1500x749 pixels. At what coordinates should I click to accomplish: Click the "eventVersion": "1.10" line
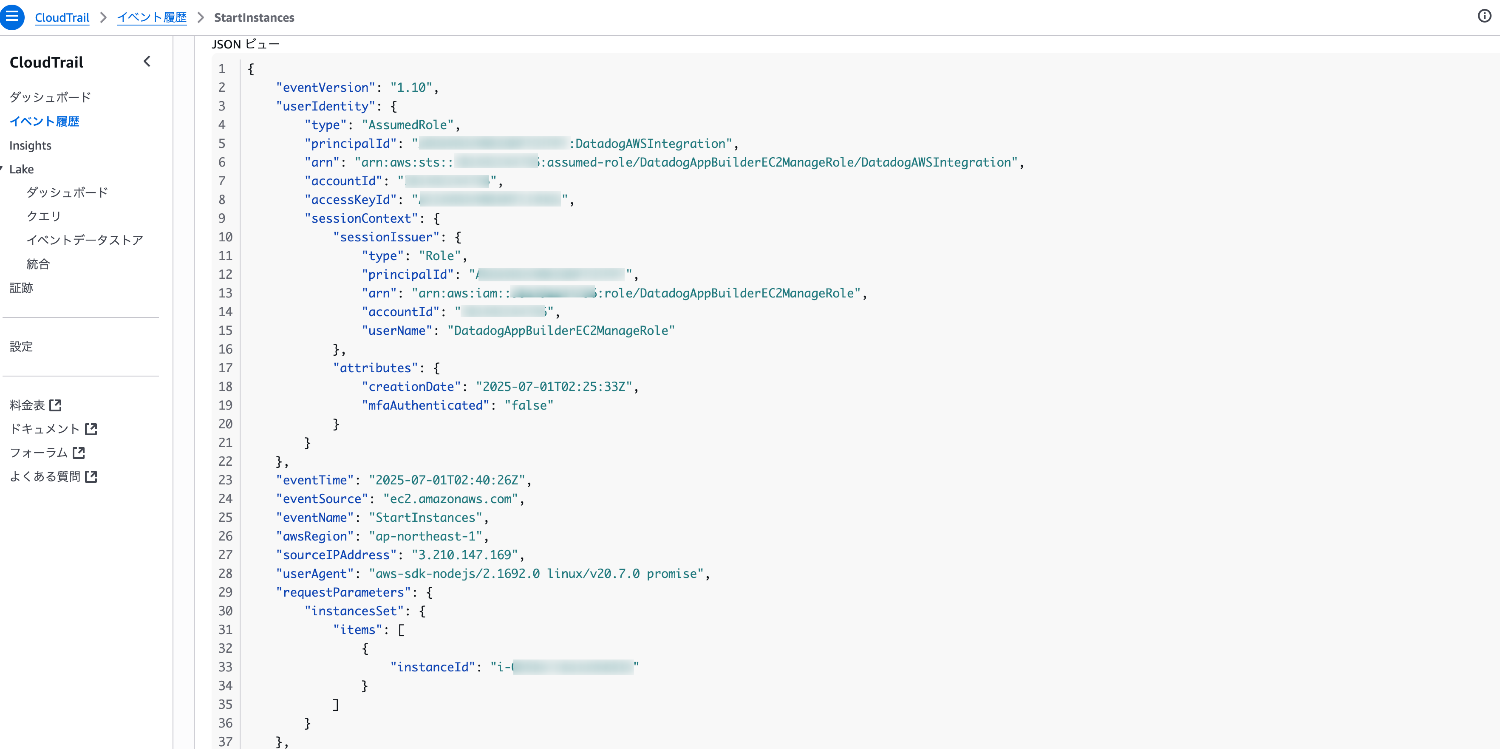coord(358,87)
